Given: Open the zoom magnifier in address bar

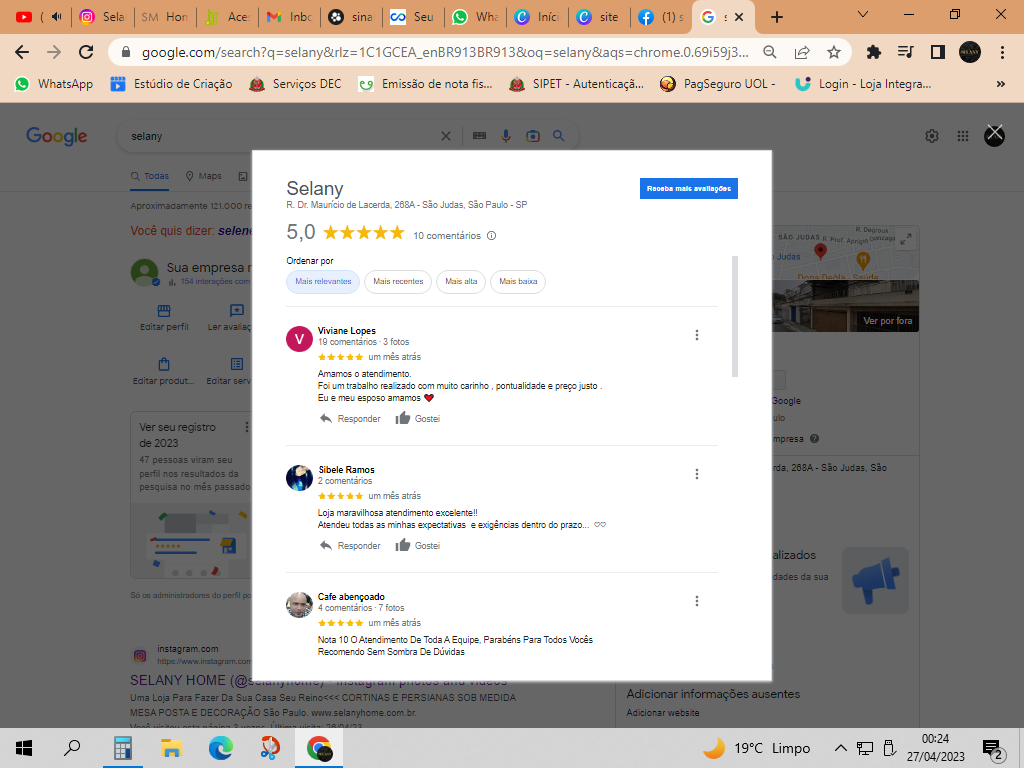Looking at the screenshot, I should [770, 52].
